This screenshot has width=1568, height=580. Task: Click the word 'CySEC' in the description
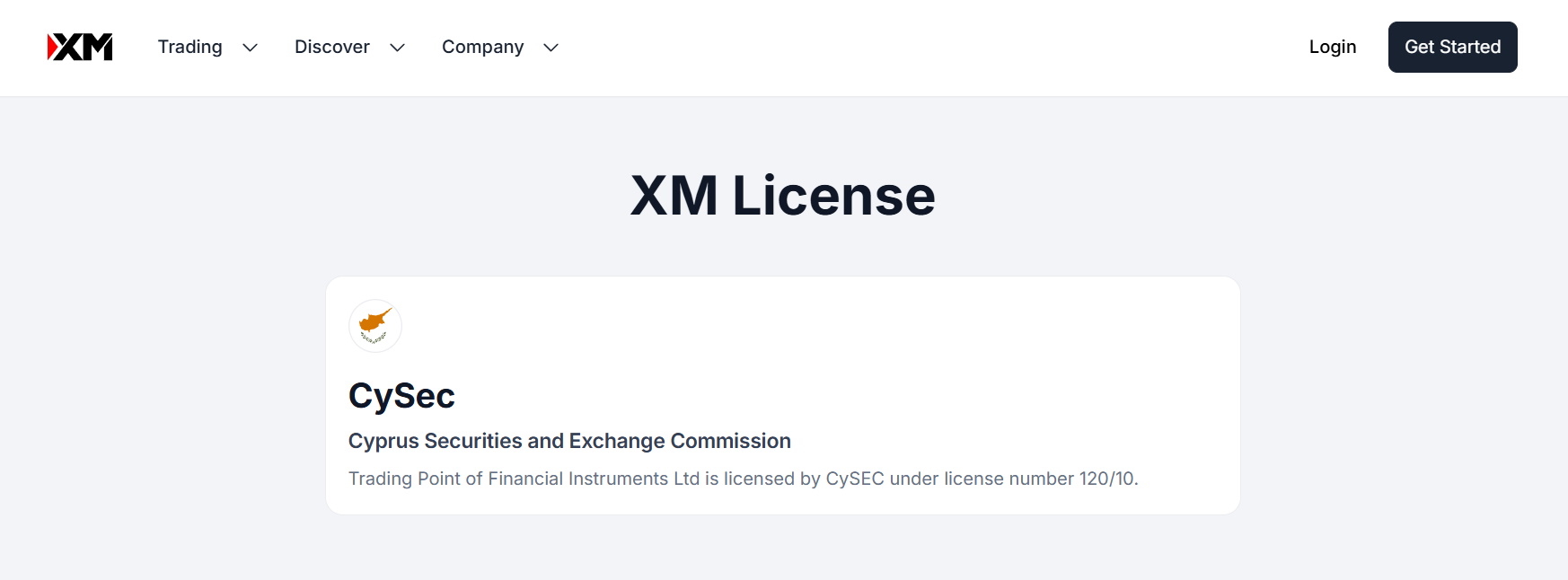click(854, 479)
